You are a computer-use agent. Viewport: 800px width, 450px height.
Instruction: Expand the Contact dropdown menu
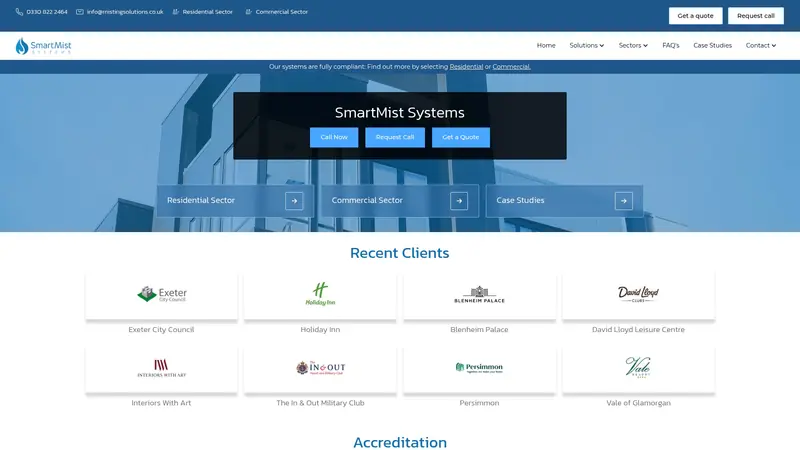(761, 45)
